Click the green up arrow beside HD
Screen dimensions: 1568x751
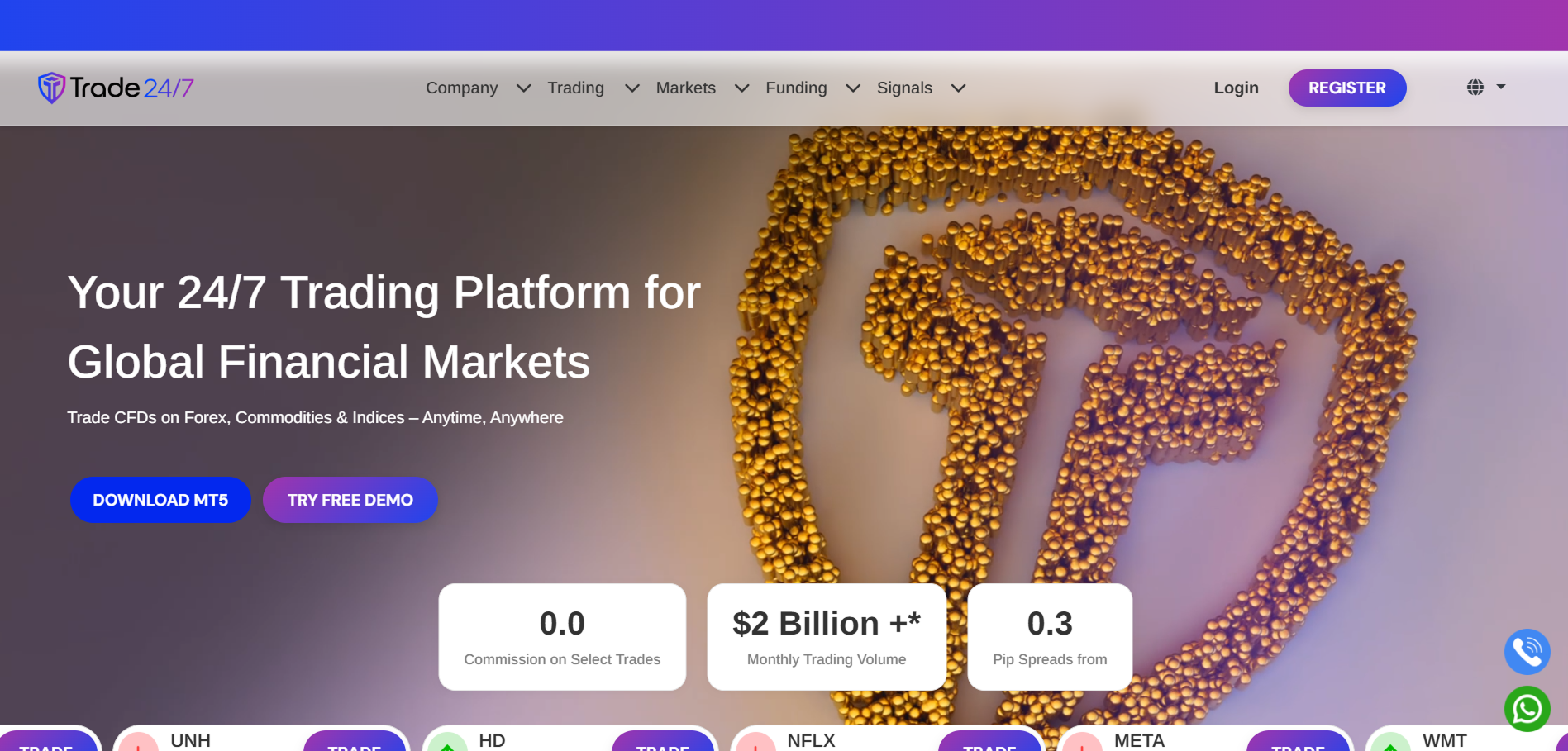click(447, 743)
